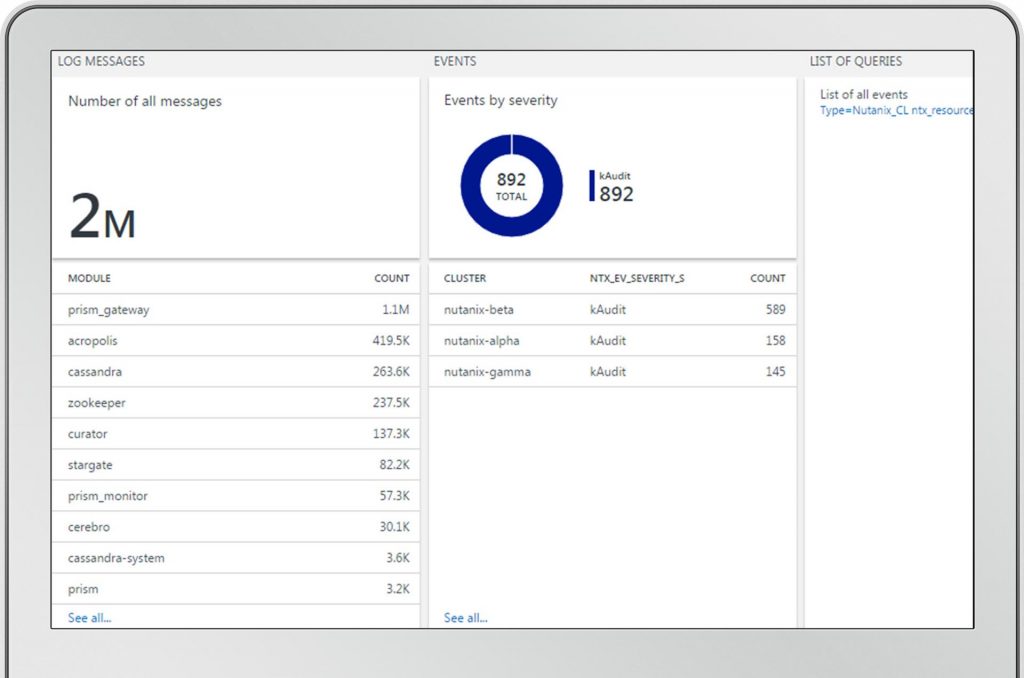Open the See all link under the module list
This screenshot has height=678, width=1024.
89,618
